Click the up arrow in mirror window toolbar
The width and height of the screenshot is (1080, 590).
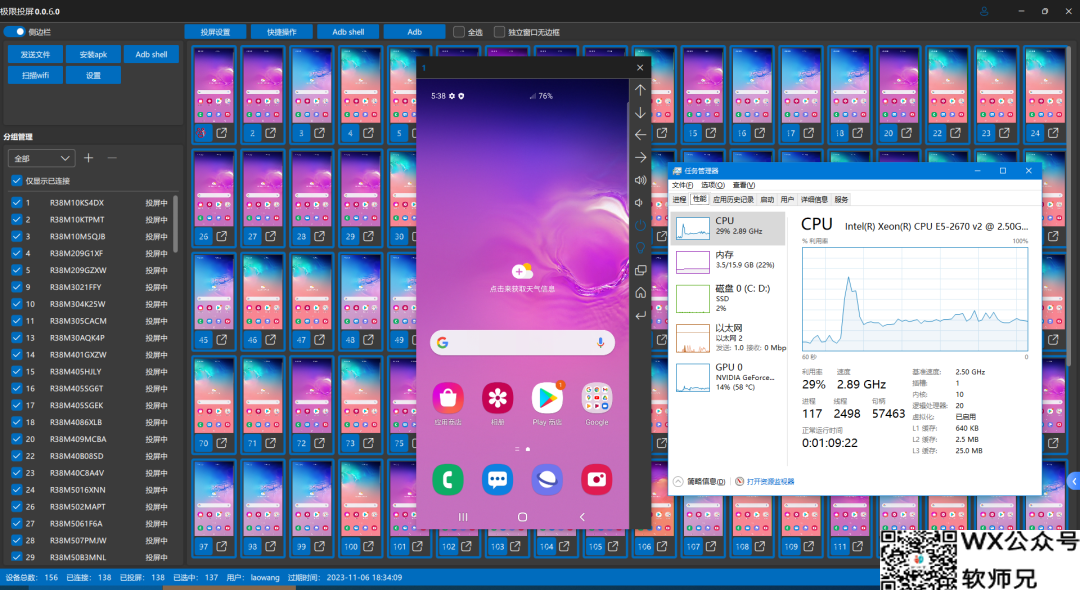click(x=641, y=90)
